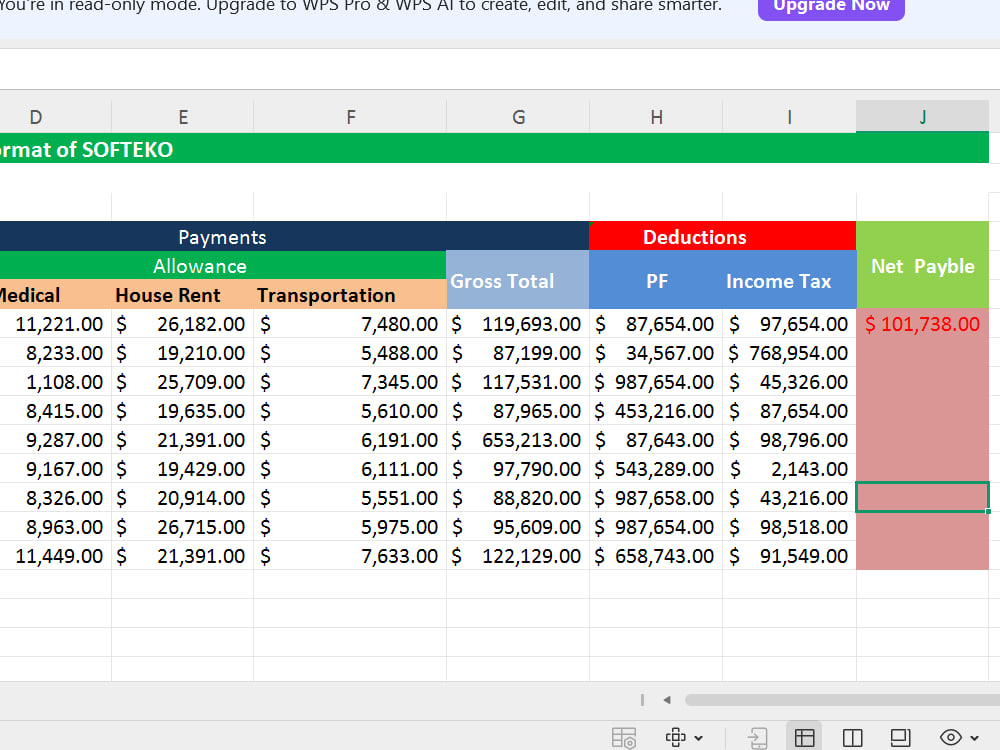Viewport: 1000px width, 750px height.
Task: Select PF cell 987,658.00
Action: (x=656, y=497)
